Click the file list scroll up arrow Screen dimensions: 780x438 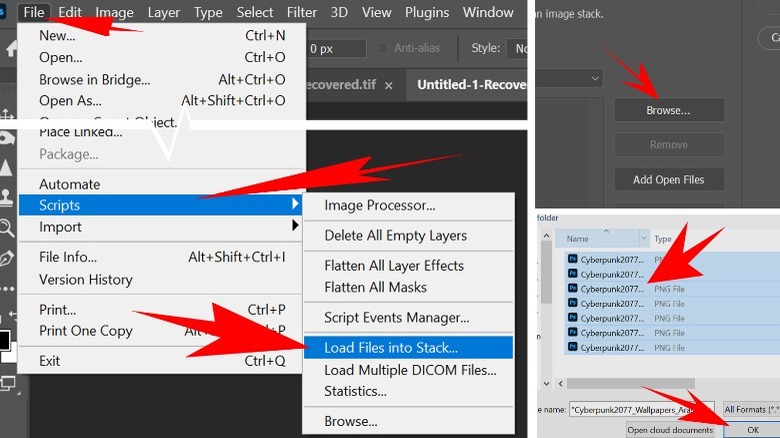point(546,236)
